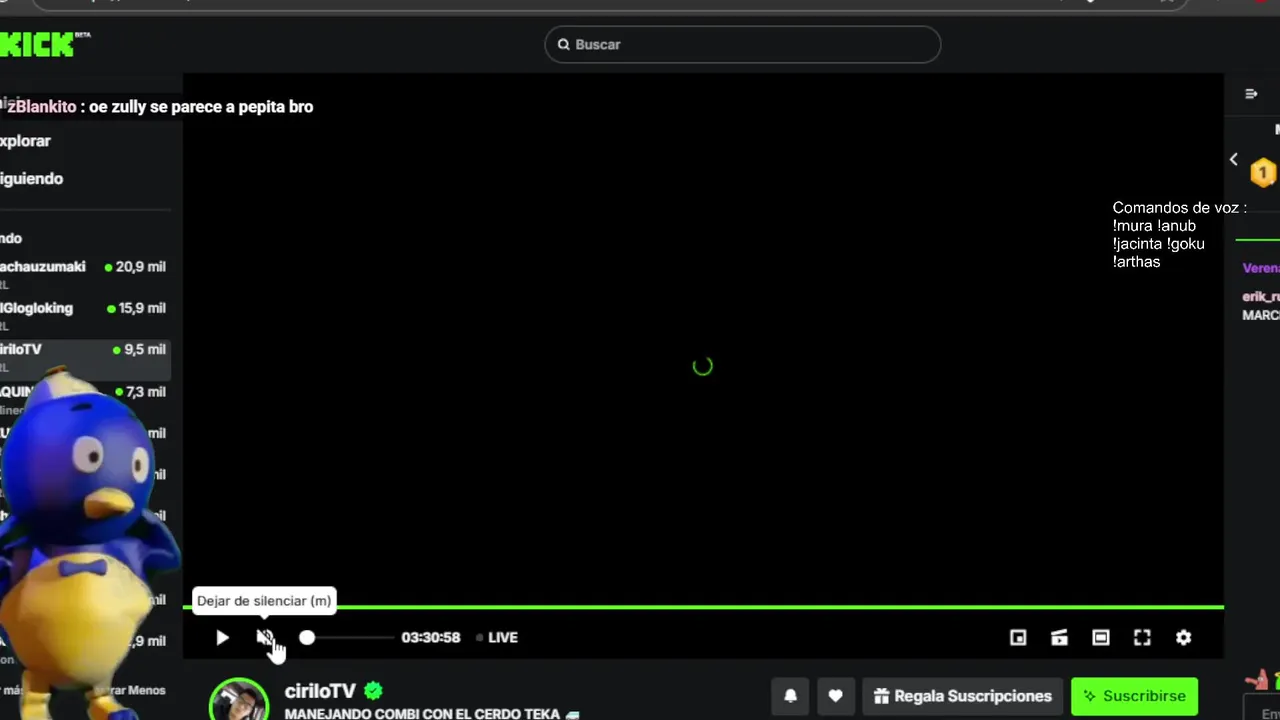This screenshot has height=720, width=1280.
Task: Toggle theater mode in the player
Action: click(x=1100, y=637)
